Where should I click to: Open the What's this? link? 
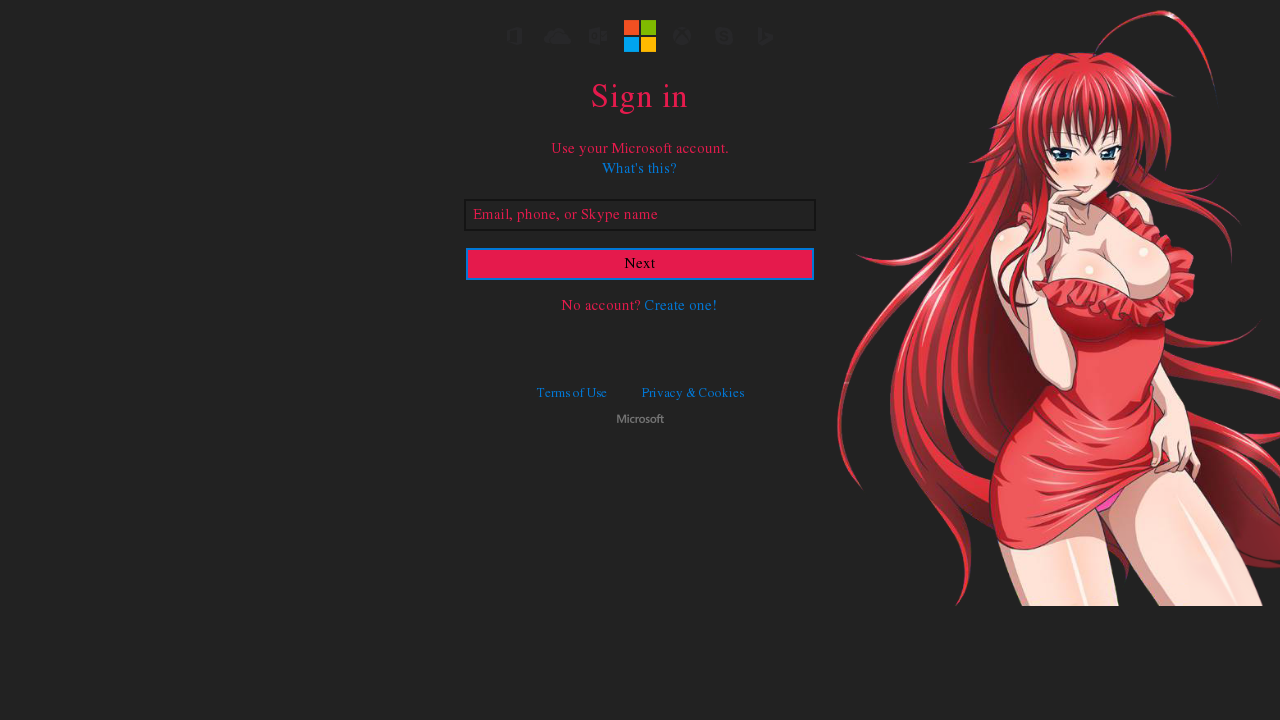point(640,168)
